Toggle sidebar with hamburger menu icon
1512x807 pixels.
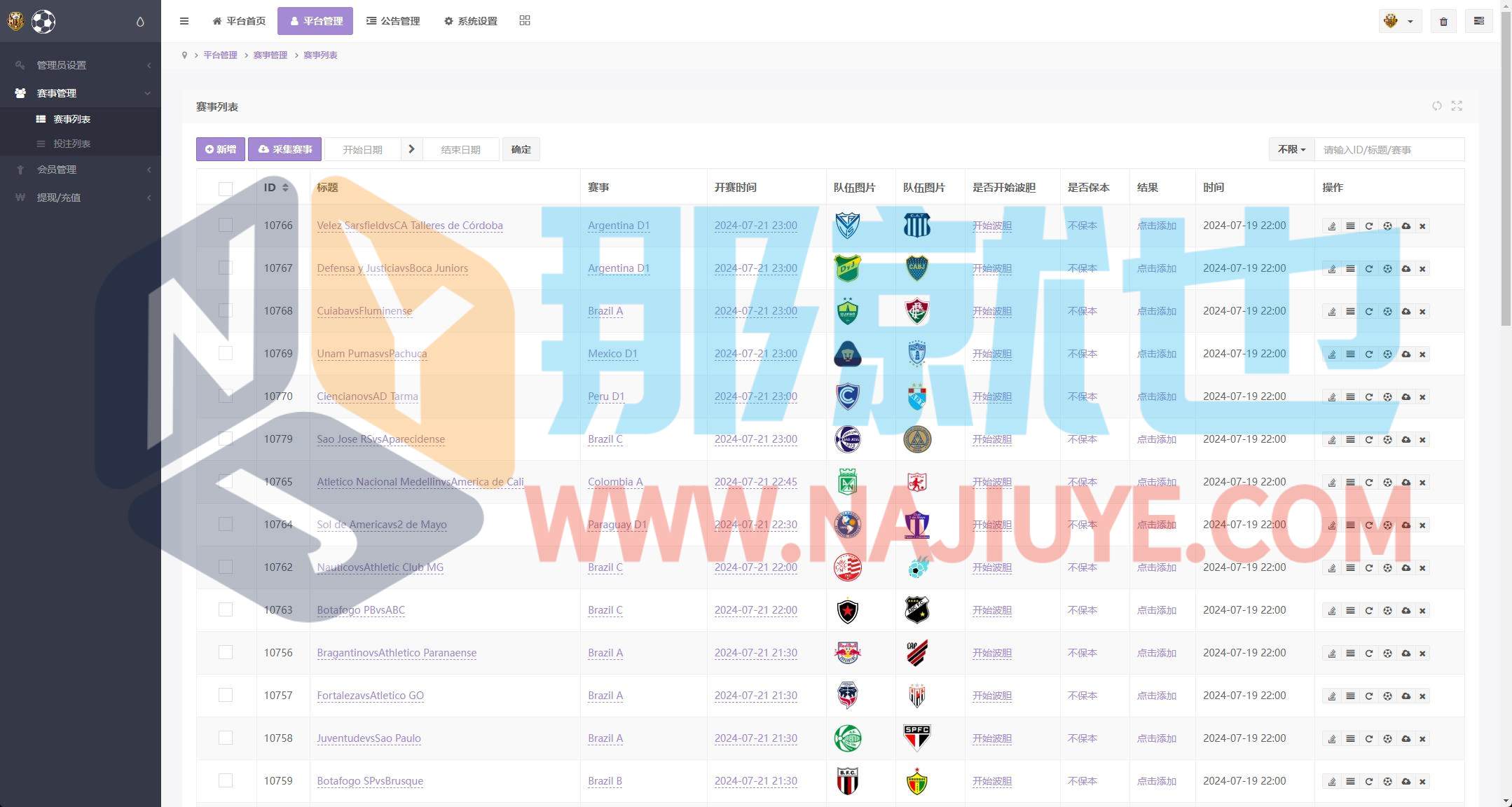point(184,21)
